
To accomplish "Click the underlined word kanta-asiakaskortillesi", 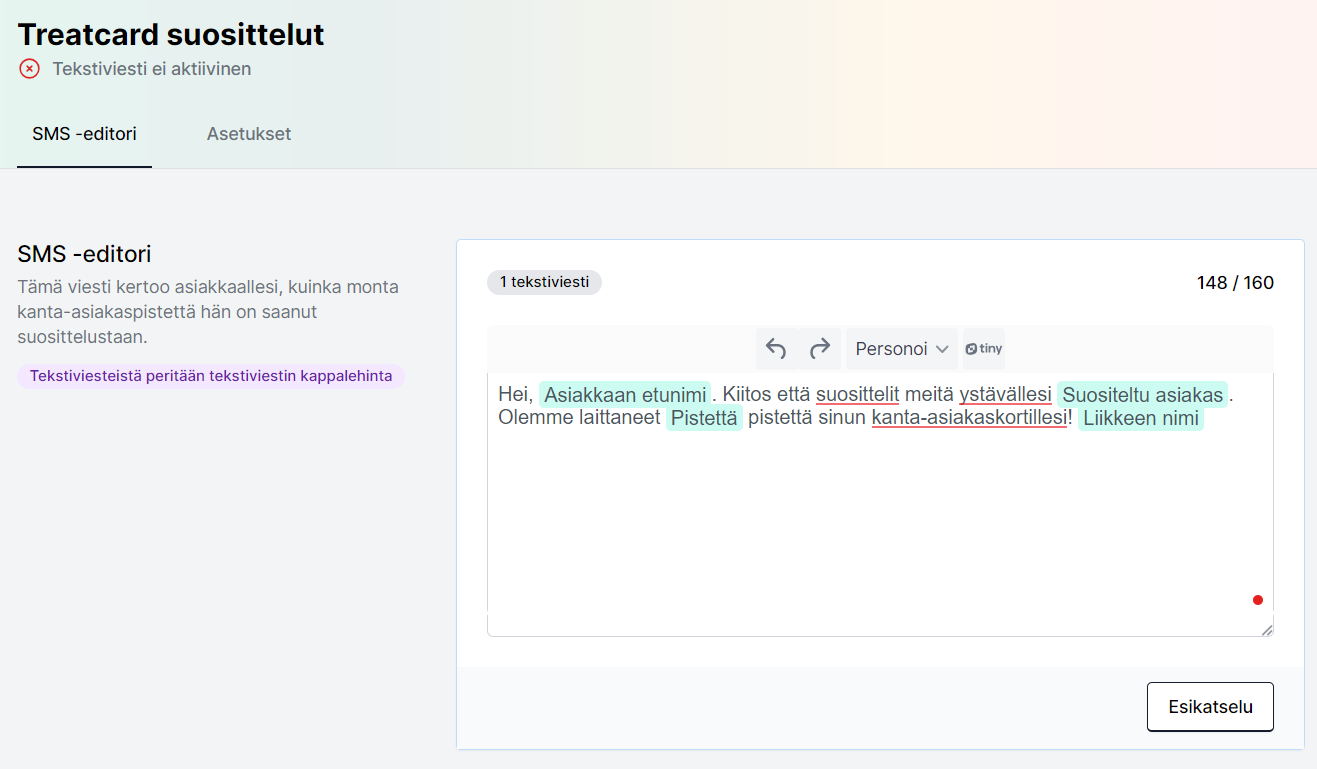I will tap(969, 419).
